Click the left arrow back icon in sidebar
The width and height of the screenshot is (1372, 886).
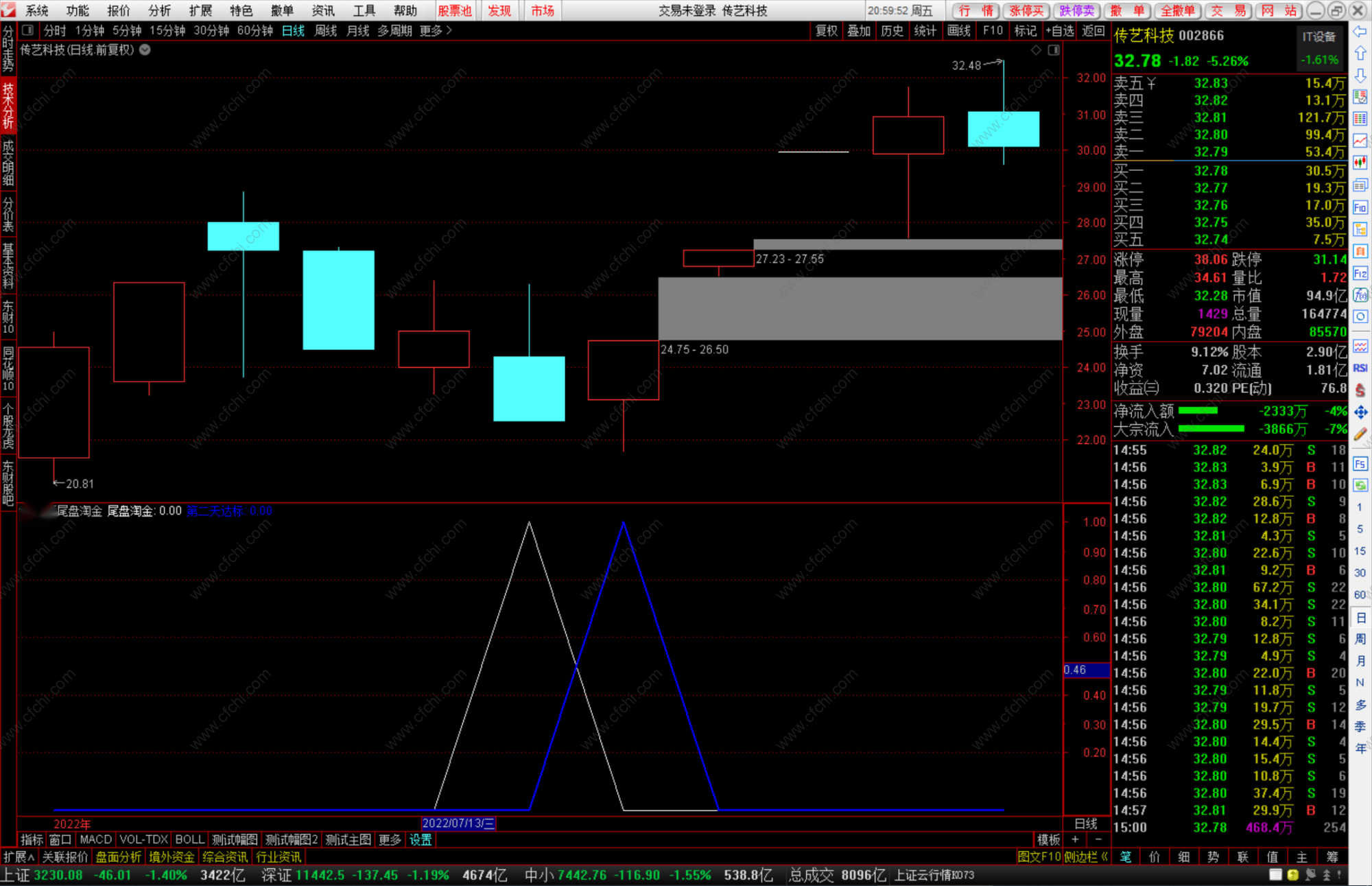pyautogui.click(x=1360, y=32)
